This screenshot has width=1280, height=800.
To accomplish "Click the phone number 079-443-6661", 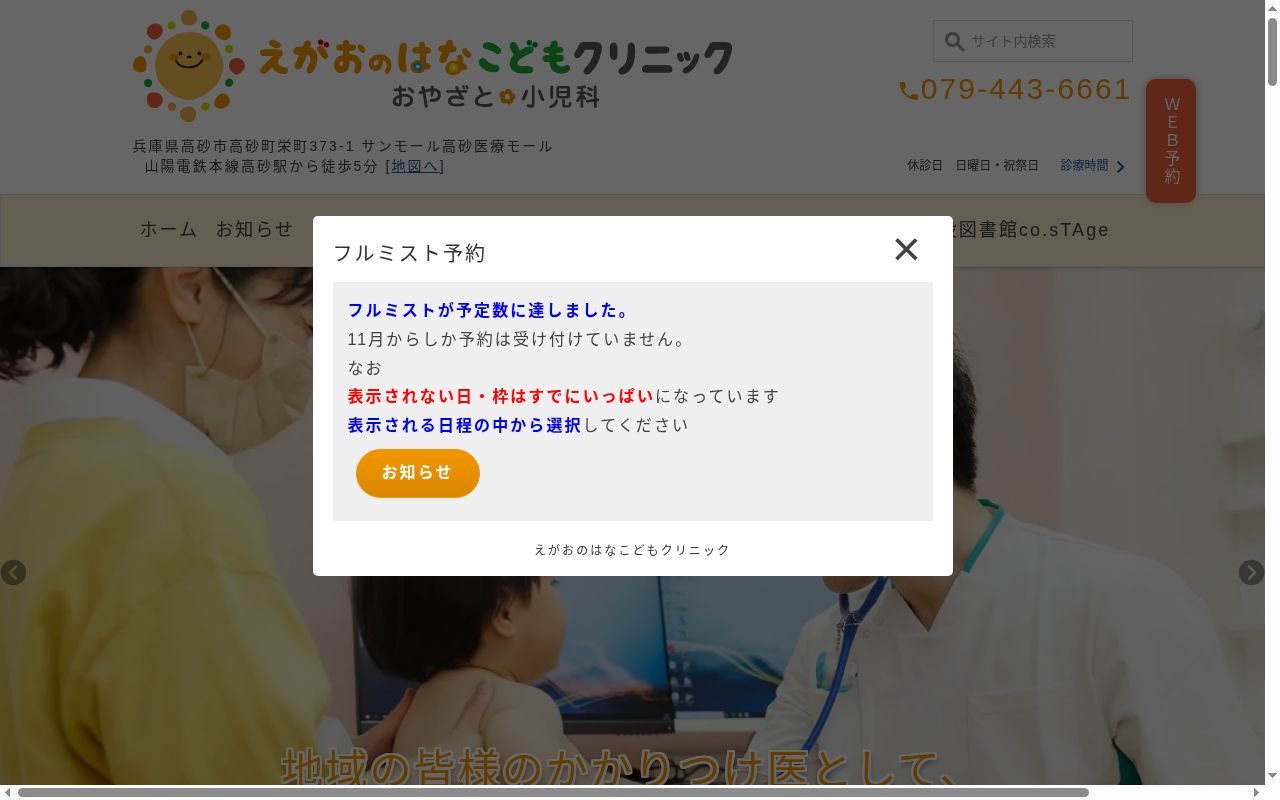I will tap(1025, 90).
